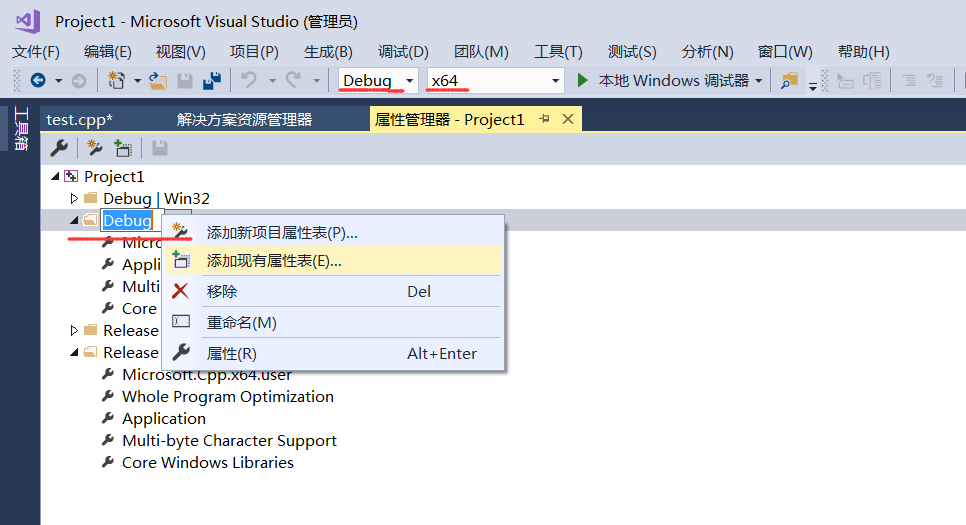Screen dimensions: 966x525
Task: Collapse the selected Debug folder node
Action: [x=74, y=220]
